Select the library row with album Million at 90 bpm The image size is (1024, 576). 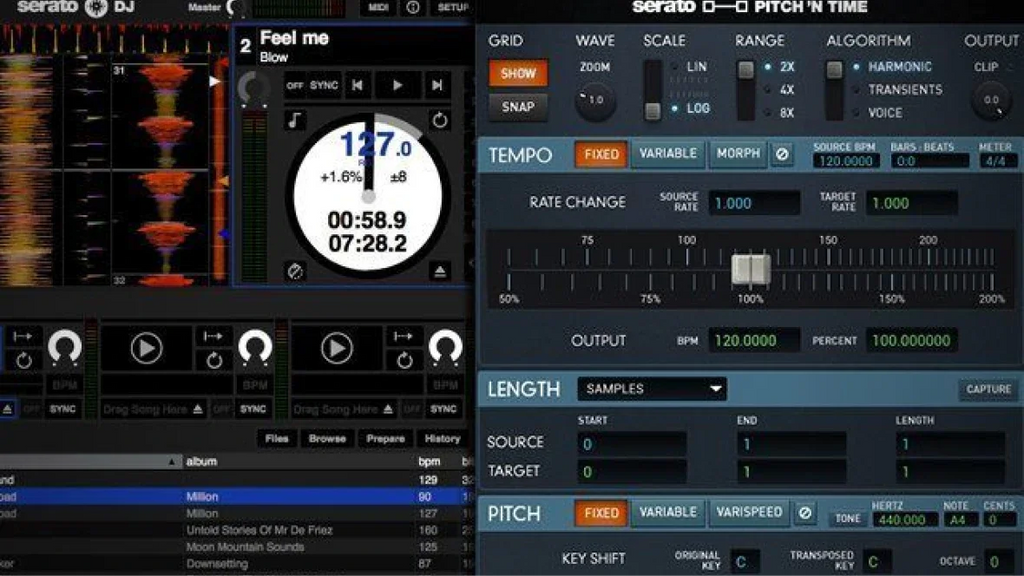point(235,497)
